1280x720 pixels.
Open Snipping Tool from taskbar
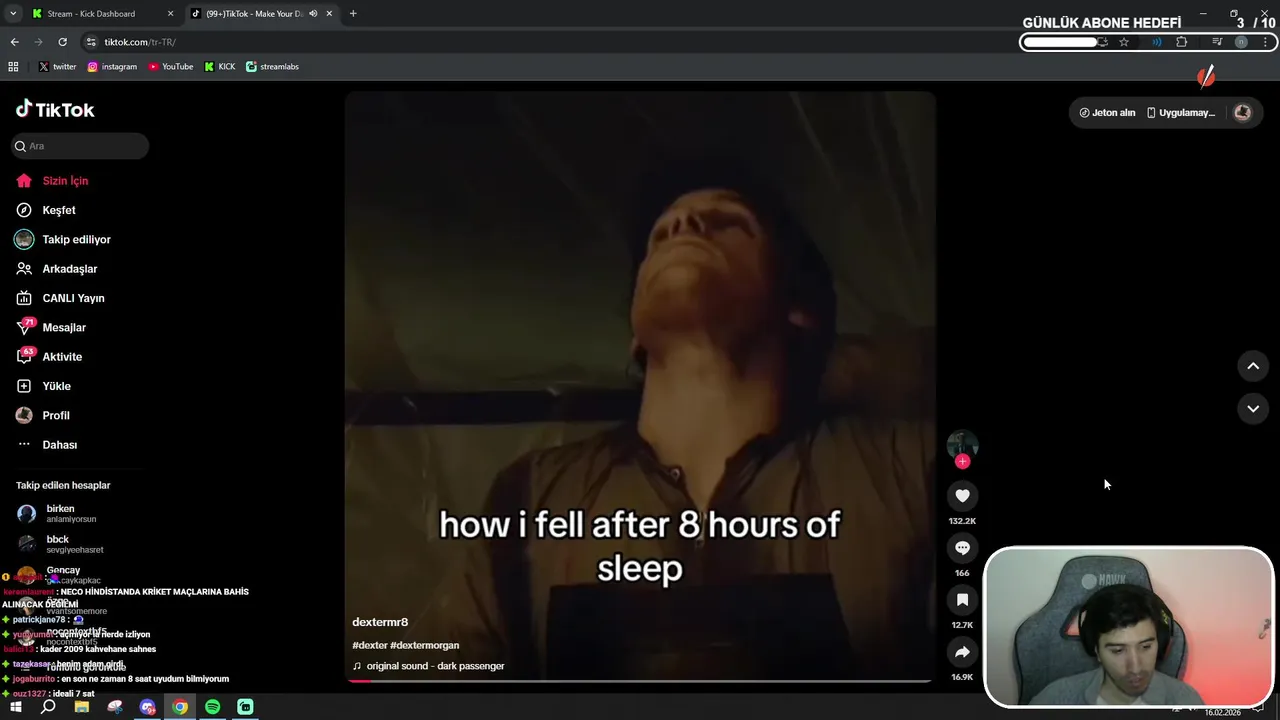tap(115, 707)
